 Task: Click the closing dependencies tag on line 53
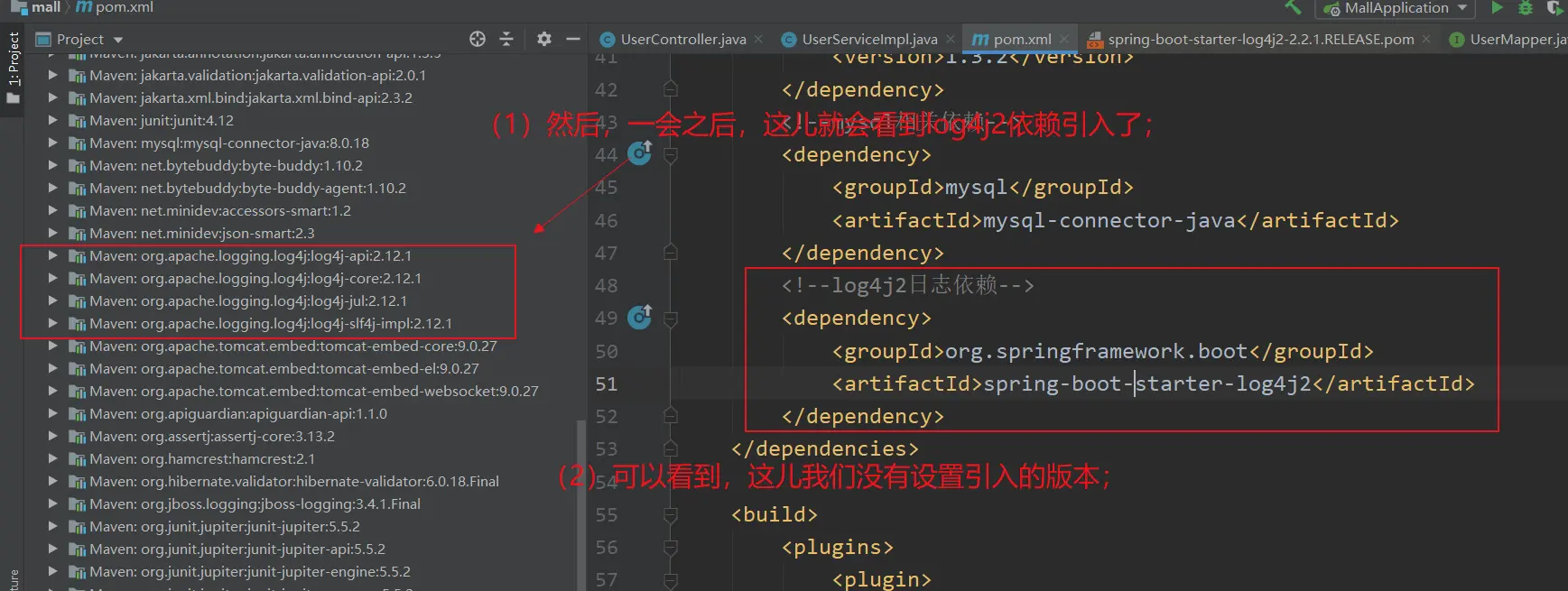point(825,448)
